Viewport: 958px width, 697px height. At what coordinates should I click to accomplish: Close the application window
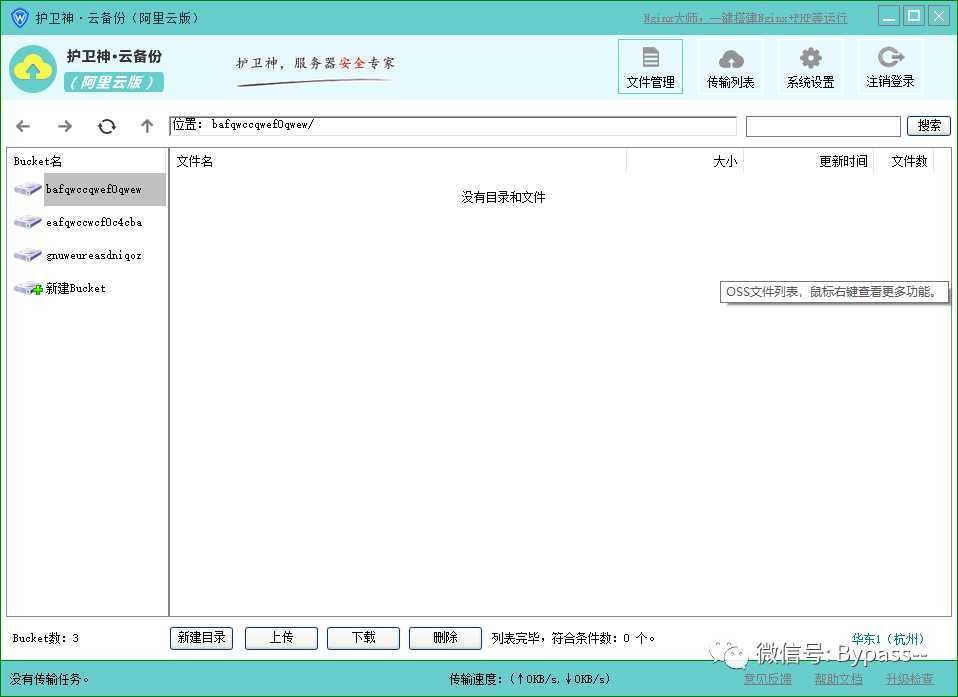[x=939, y=16]
